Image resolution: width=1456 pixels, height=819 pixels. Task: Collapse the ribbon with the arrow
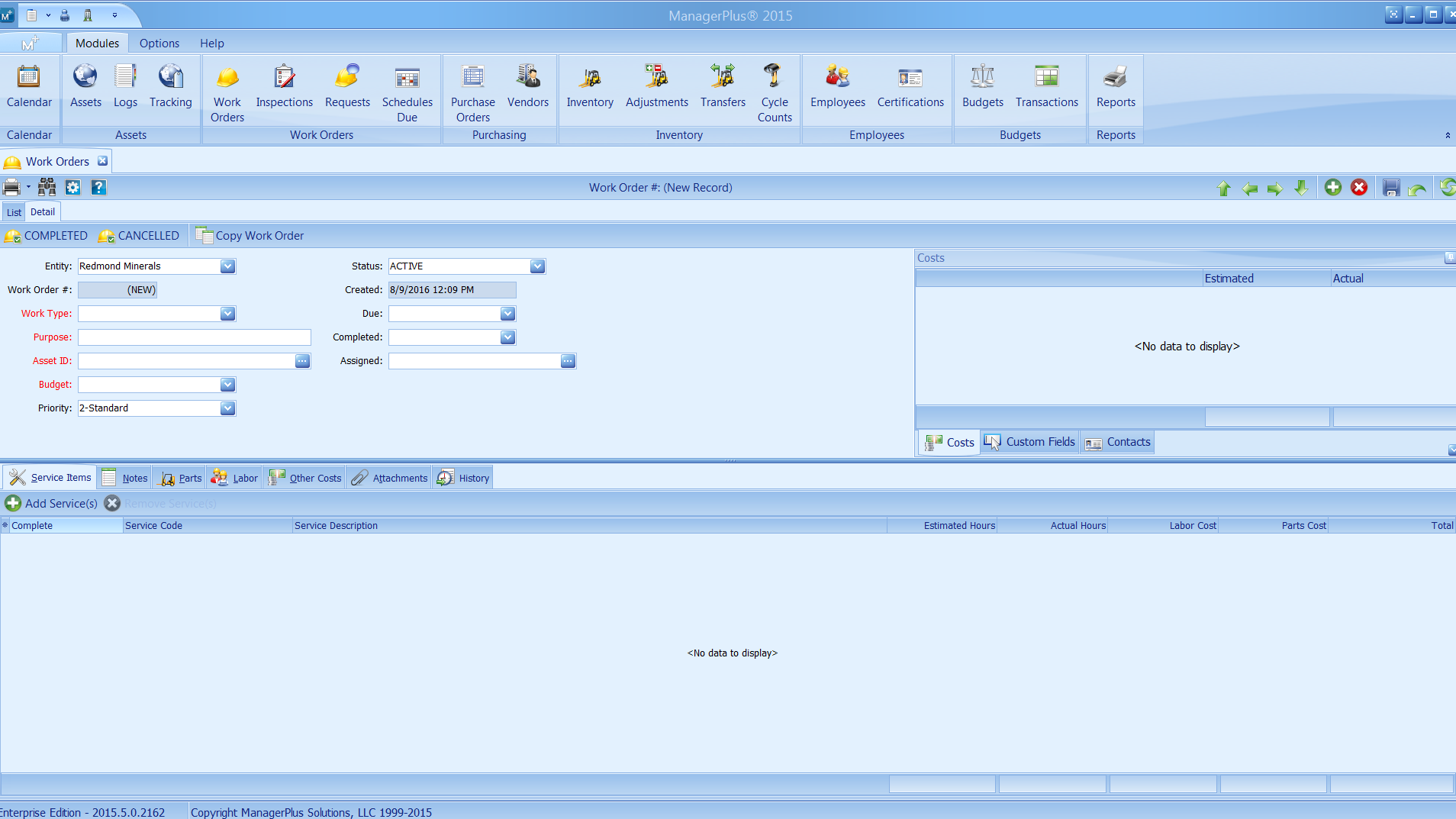(x=1448, y=135)
